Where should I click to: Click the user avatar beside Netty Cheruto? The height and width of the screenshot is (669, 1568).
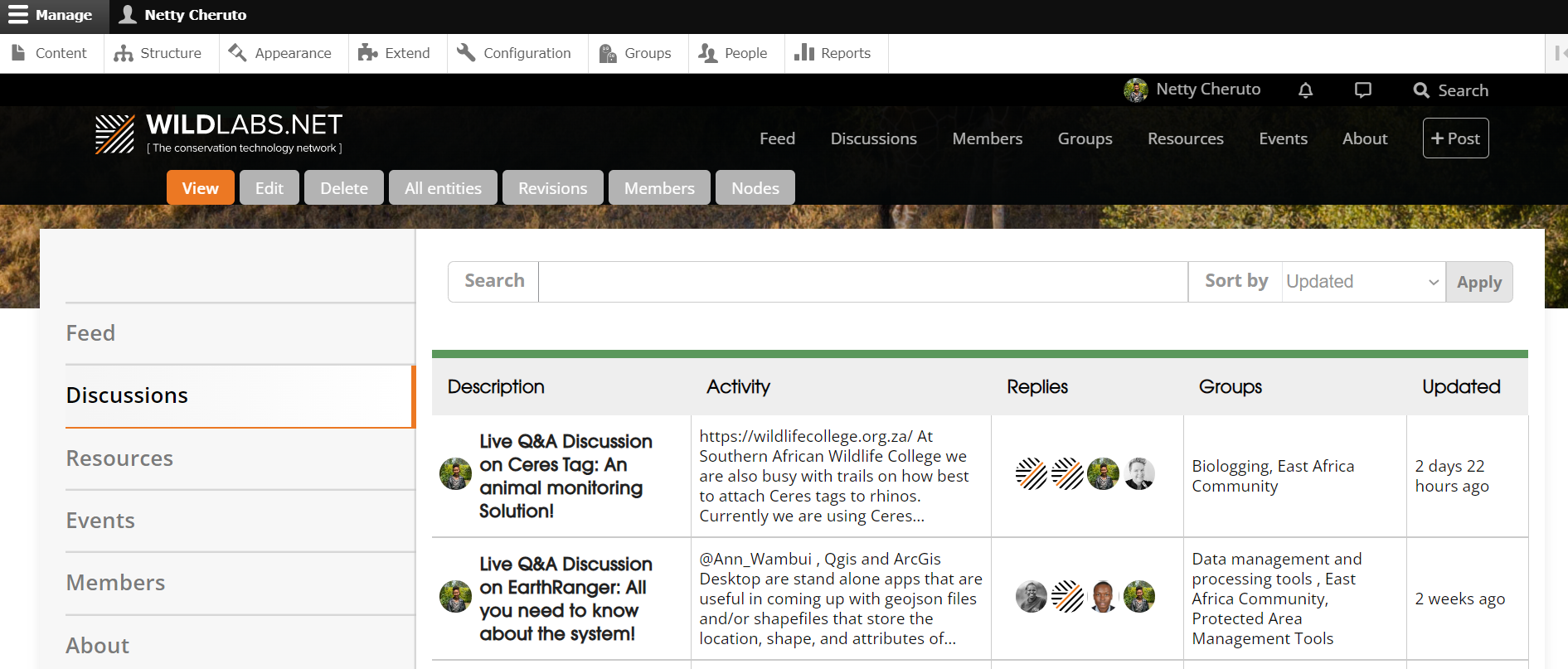1135,90
